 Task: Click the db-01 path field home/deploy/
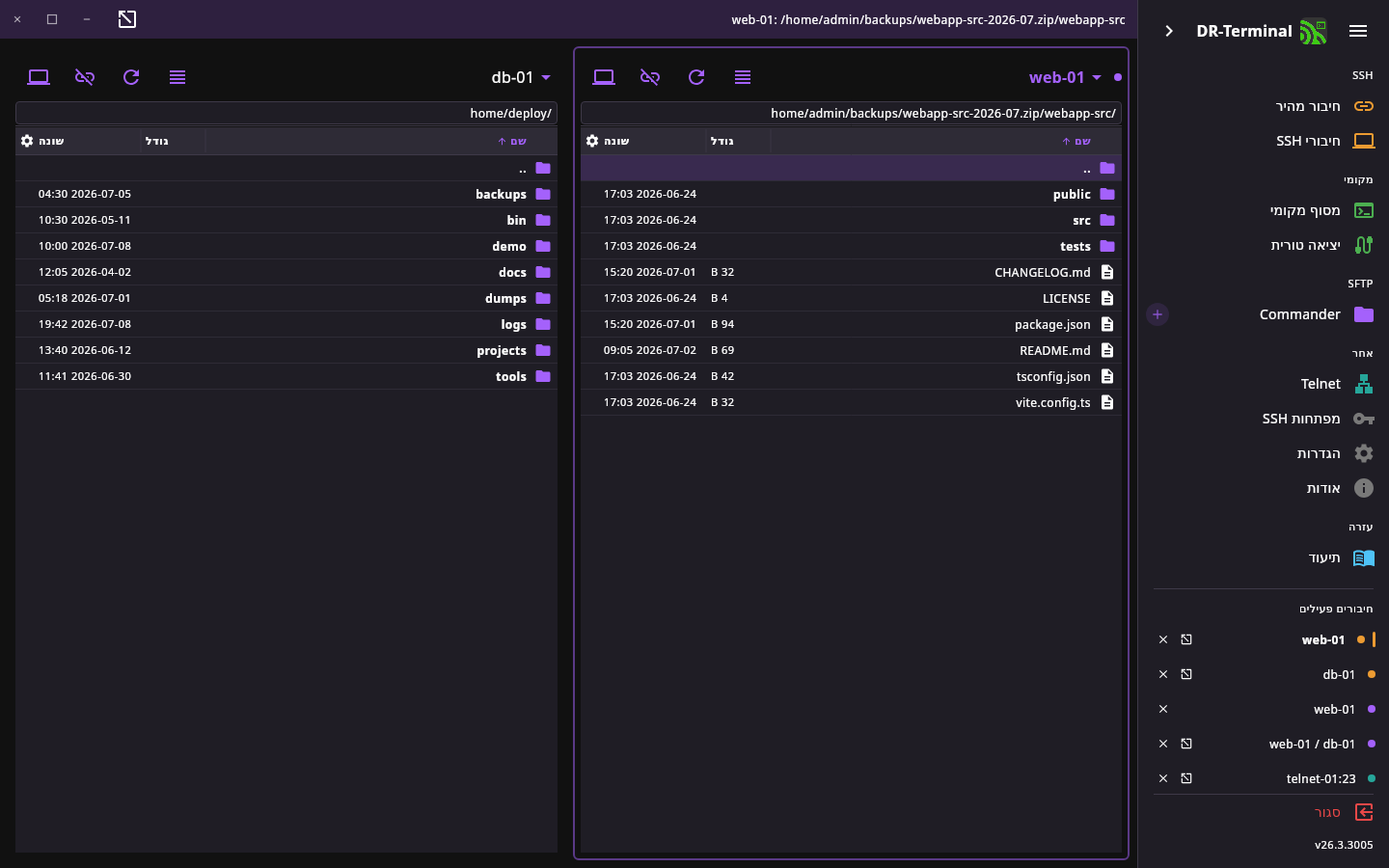286,113
